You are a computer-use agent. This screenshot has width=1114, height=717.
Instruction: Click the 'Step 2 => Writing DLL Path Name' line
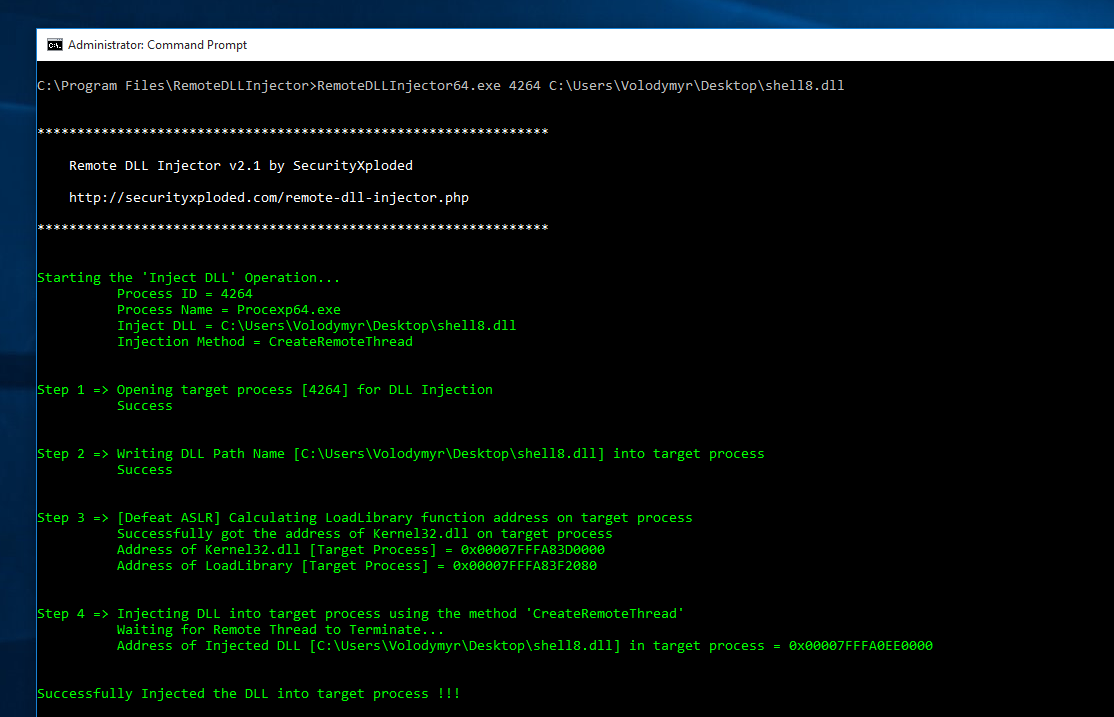[x=401, y=453]
